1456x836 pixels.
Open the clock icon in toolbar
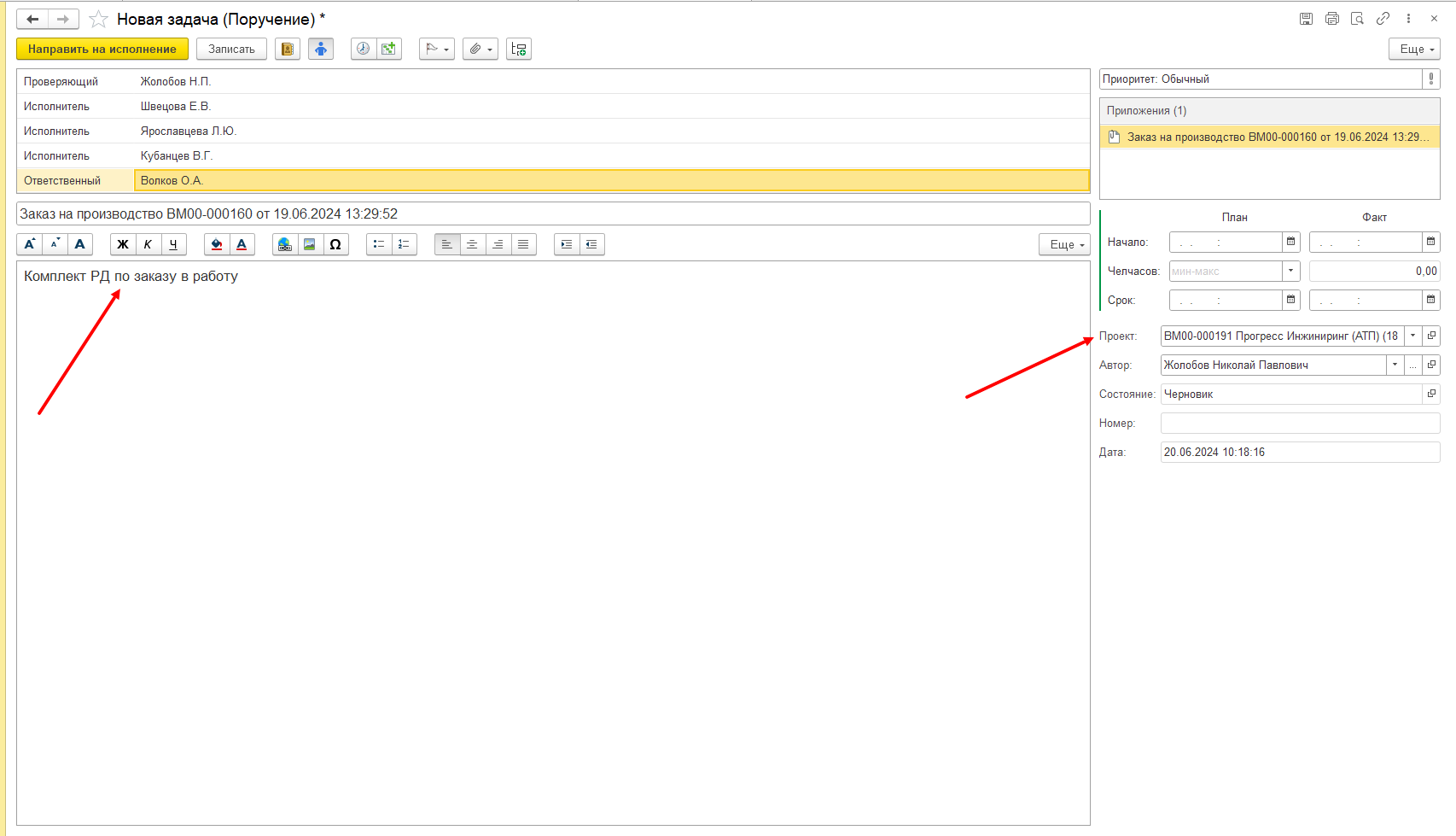[364, 50]
